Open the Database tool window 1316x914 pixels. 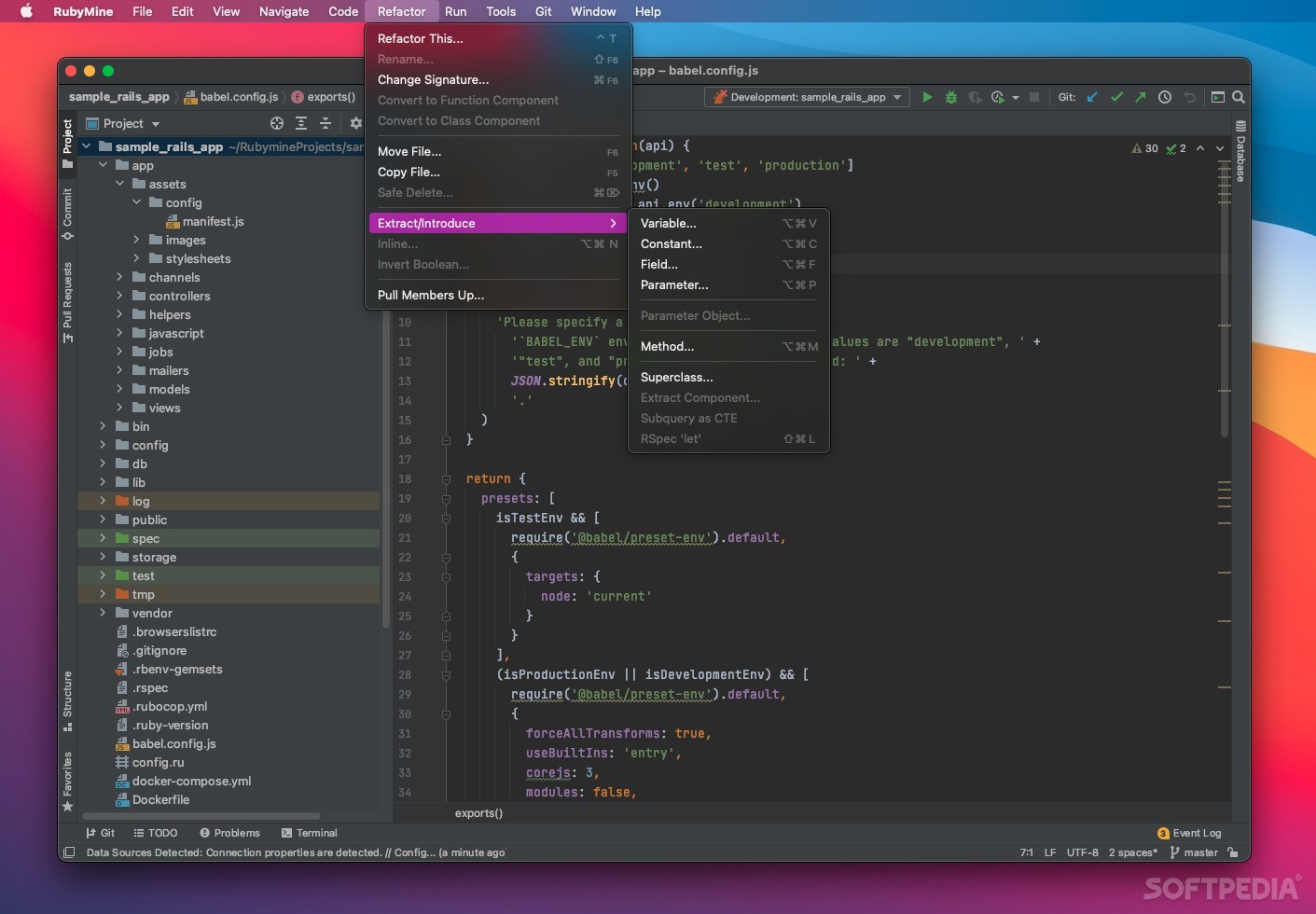1240,151
